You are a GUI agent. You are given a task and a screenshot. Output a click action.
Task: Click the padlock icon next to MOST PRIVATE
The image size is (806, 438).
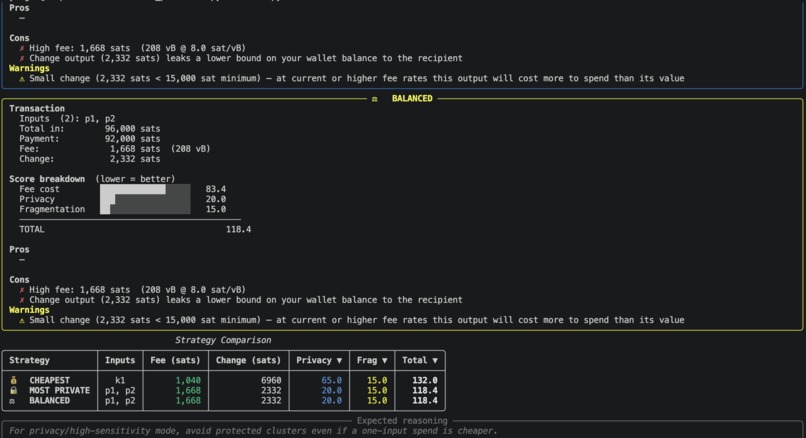[14, 390]
